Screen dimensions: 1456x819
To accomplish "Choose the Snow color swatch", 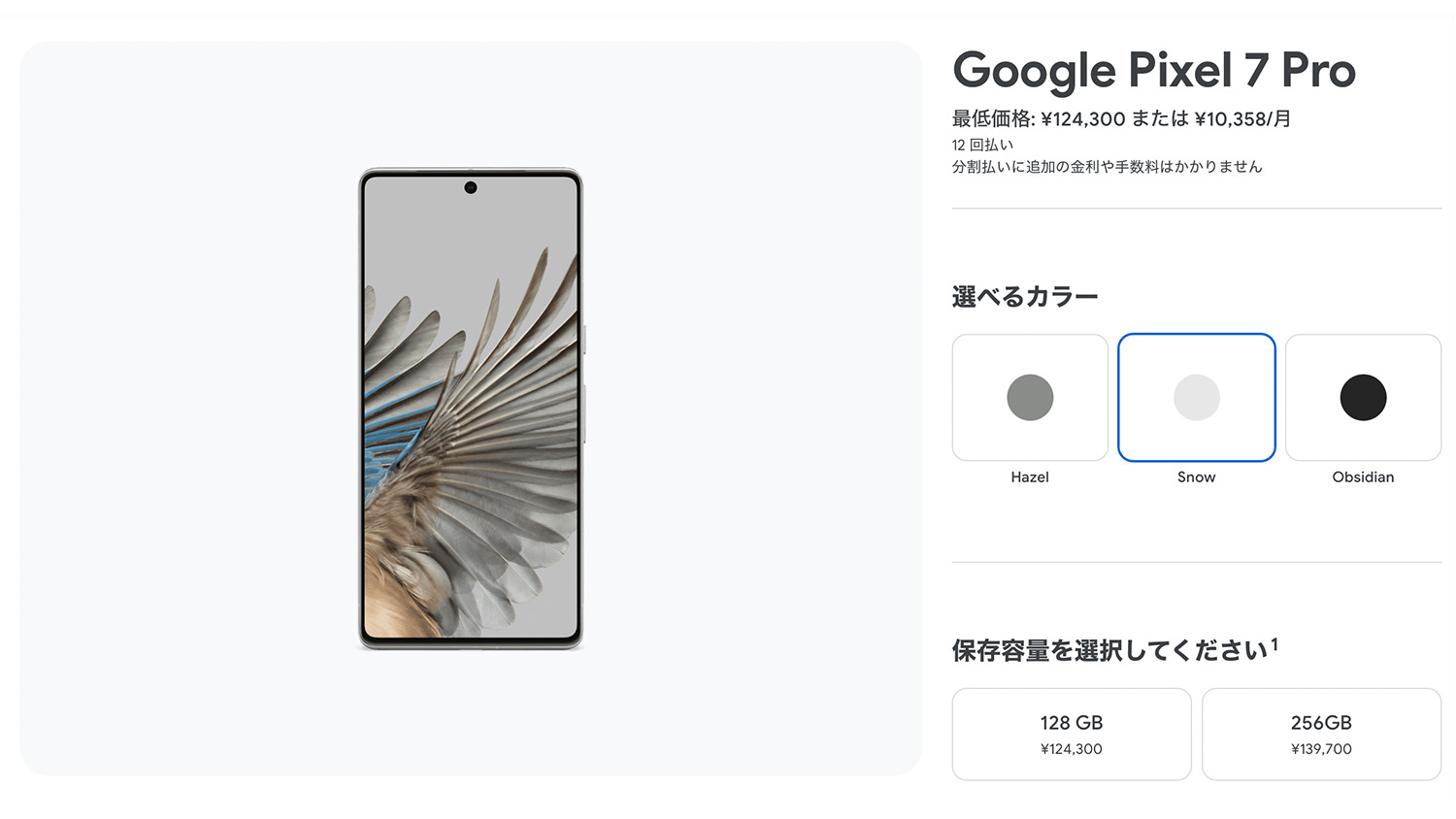I will pos(1196,397).
